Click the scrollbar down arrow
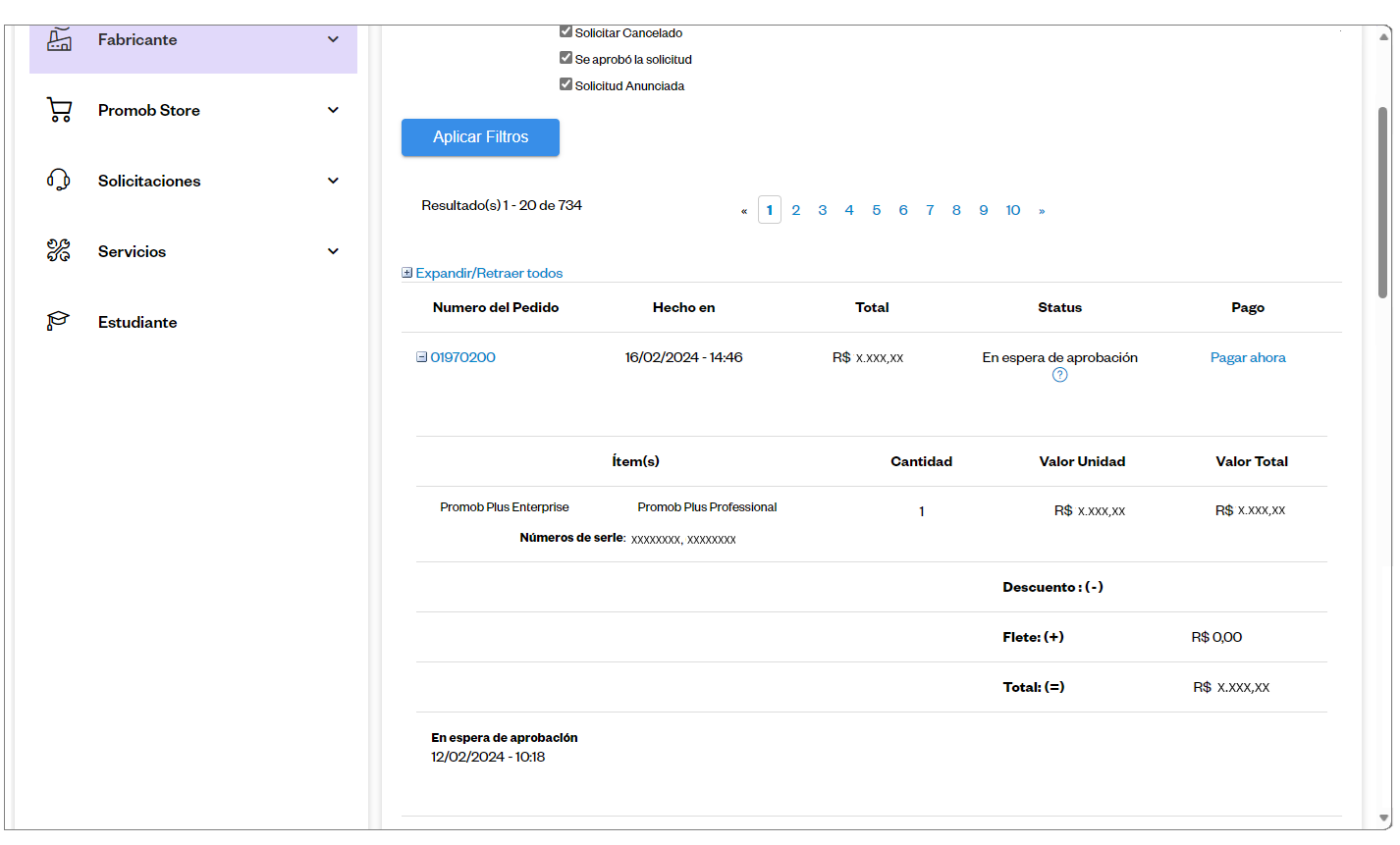The width and height of the screenshot is (1400, 845). (x=1384, y=818)
